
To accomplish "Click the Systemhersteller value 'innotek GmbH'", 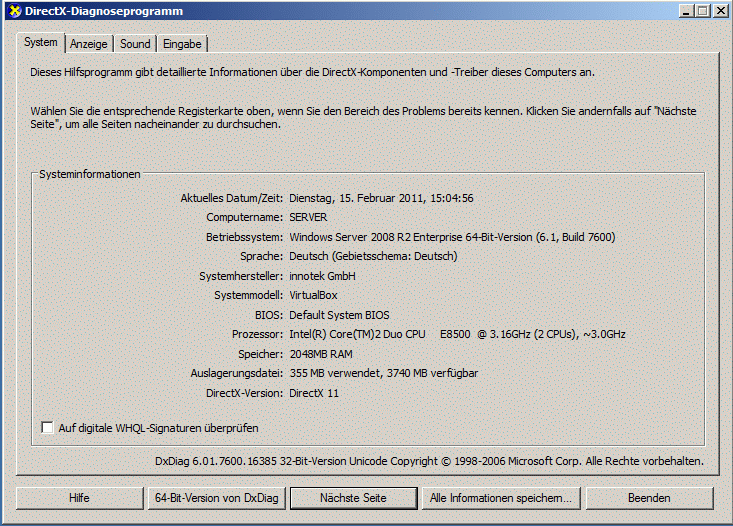I will point(322,276).
